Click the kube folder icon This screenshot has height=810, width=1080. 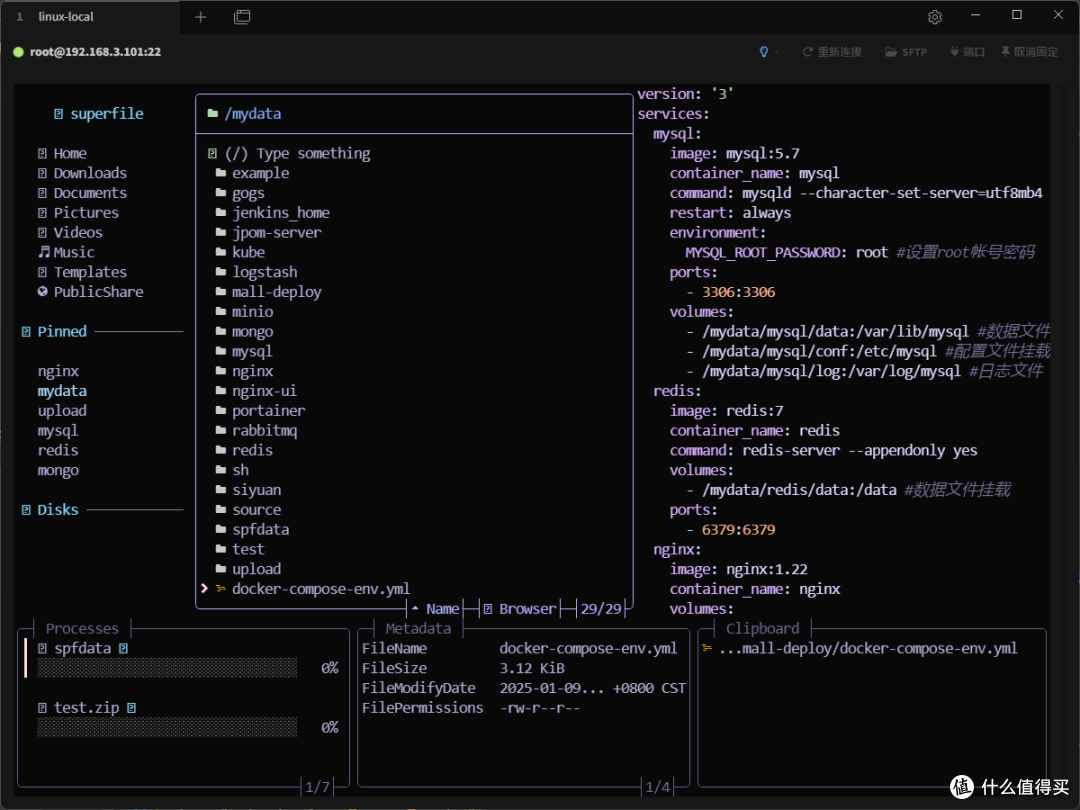(220, 252)
